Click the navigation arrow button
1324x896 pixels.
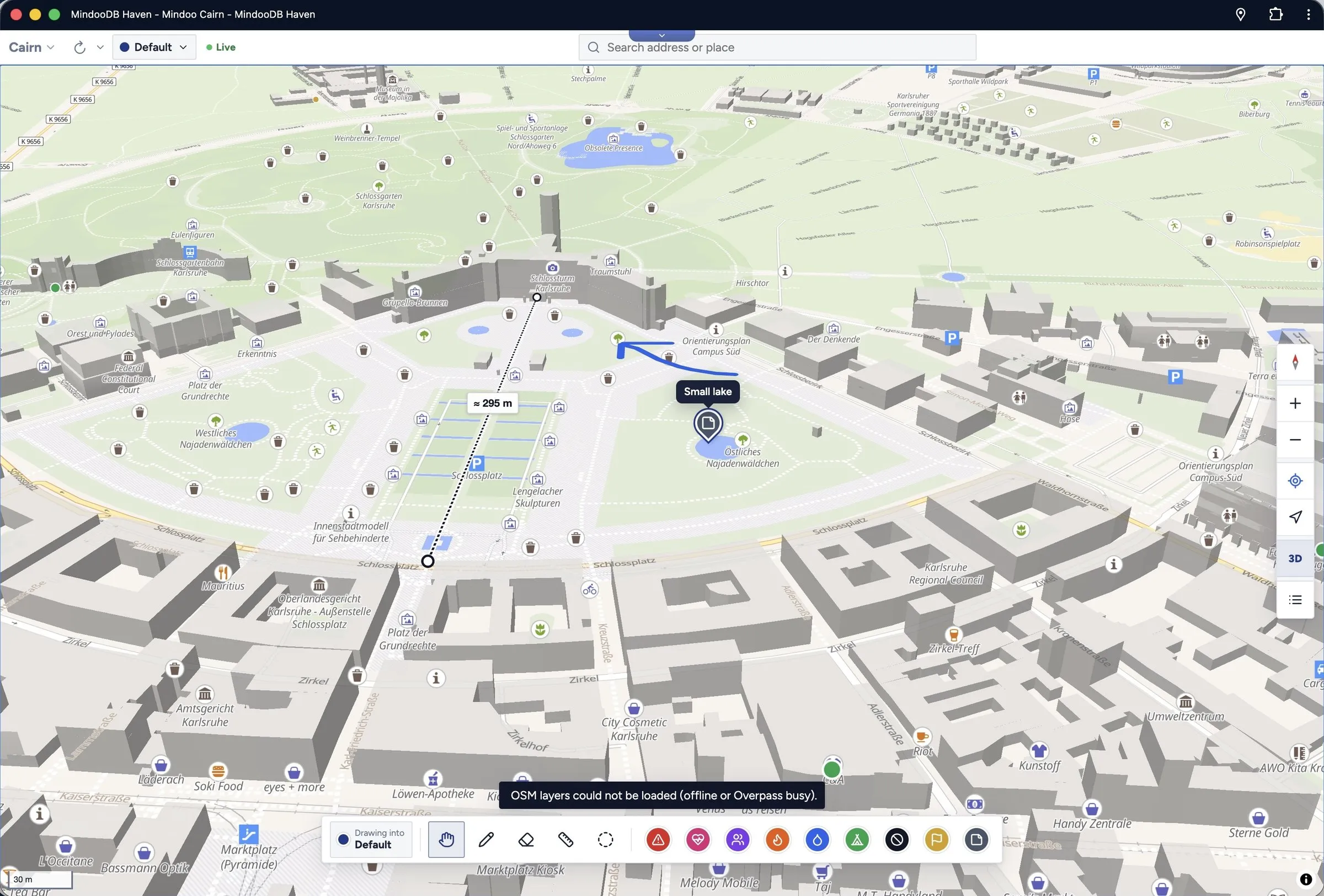(1295, 517)
